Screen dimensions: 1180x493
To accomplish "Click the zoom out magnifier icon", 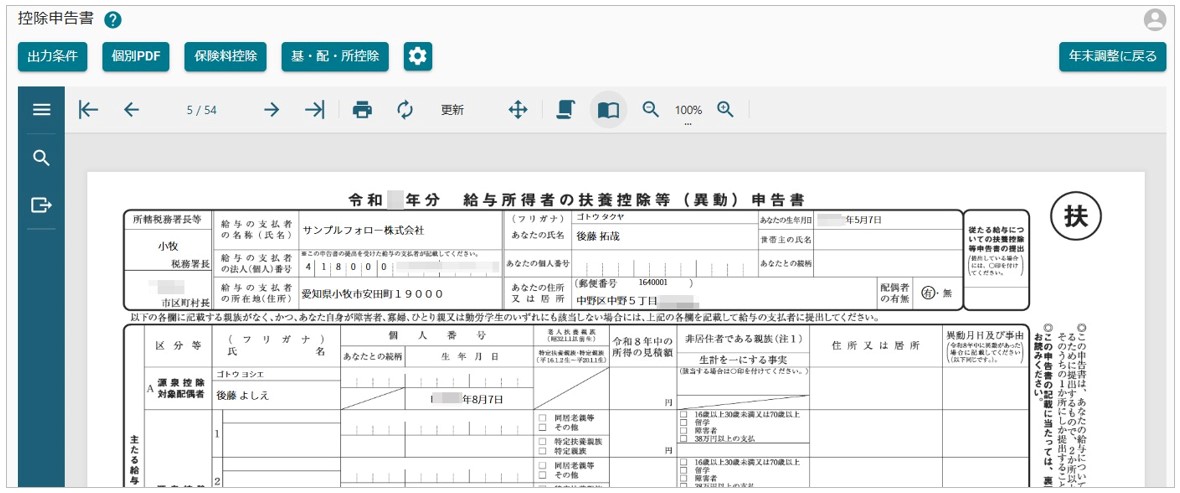I will point(651,110).
